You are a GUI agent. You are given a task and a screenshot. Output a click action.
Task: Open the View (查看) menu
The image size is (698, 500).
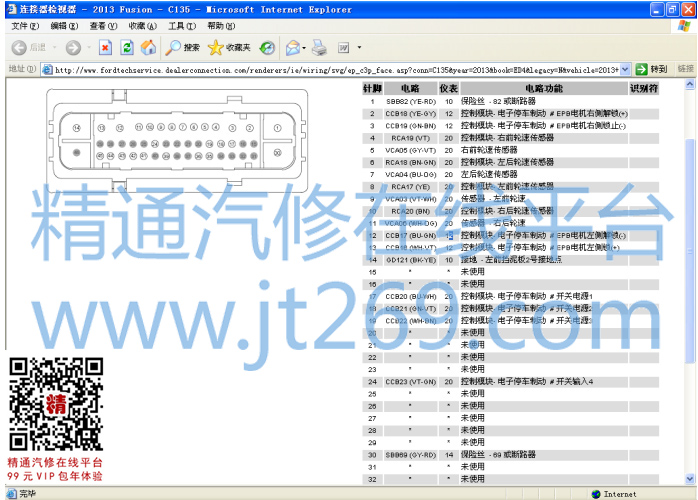[x=103, y=26]
